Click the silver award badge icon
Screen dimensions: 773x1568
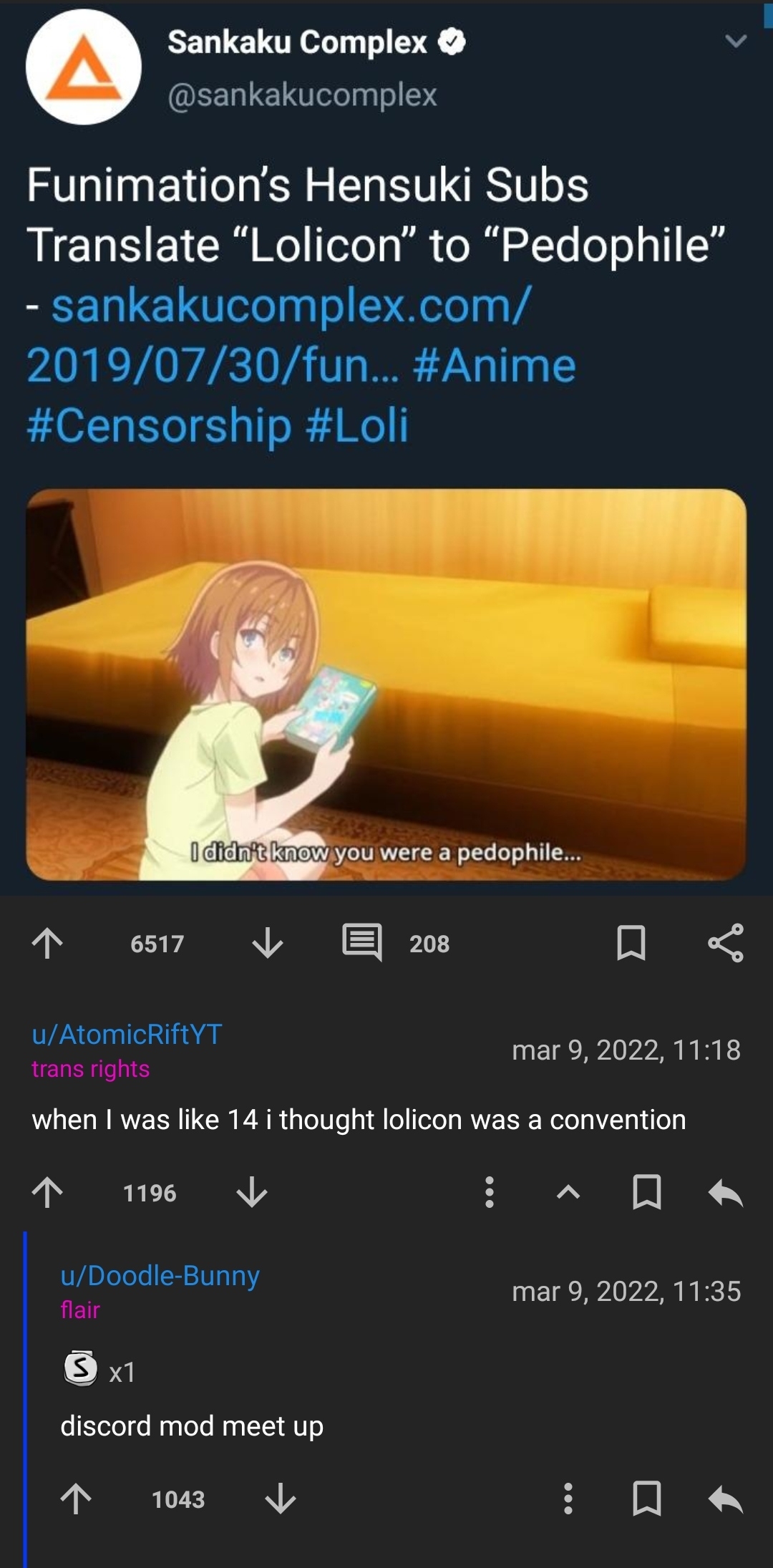[x=81, y=1368]
